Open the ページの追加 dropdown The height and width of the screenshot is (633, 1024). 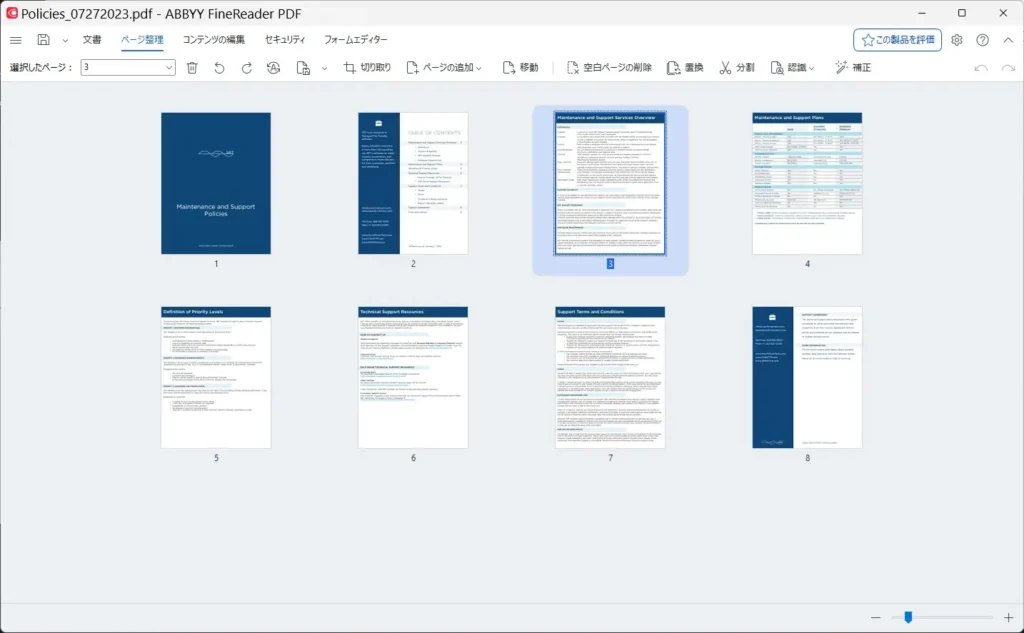(444, 67)
